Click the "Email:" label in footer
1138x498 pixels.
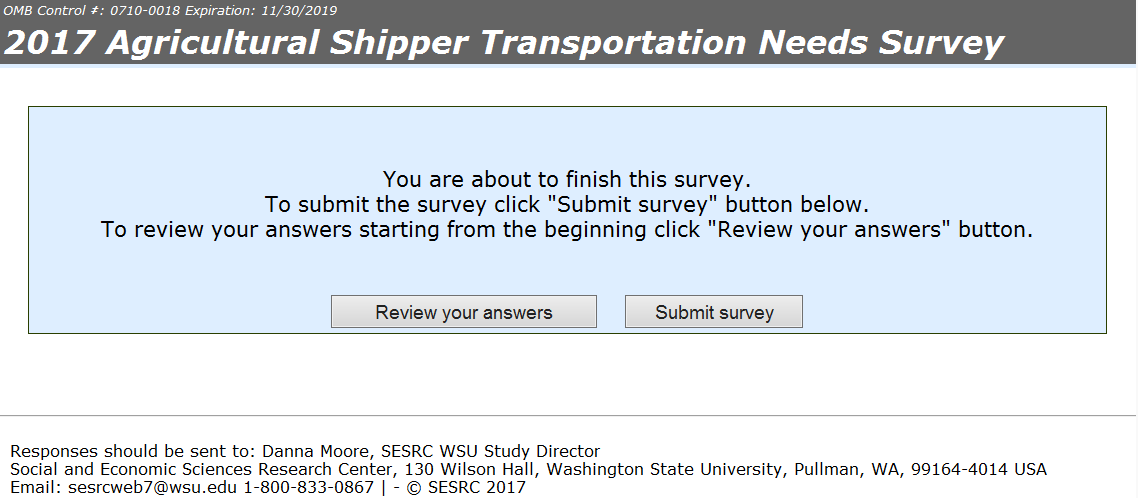coord(36,487)
